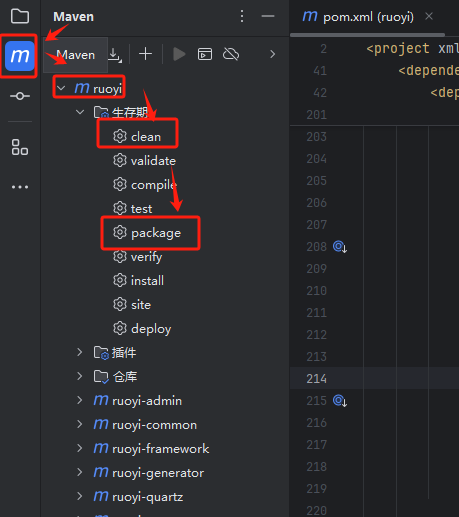Collapse the ruoyi root project node
The height and width of the screenshot is (517, 459).
tap(61, 88)
